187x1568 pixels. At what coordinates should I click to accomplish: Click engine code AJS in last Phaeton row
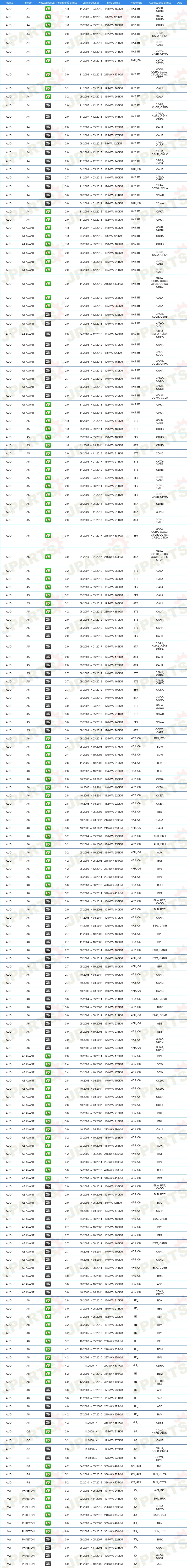pyautogui.click(x=160, y=1564)
